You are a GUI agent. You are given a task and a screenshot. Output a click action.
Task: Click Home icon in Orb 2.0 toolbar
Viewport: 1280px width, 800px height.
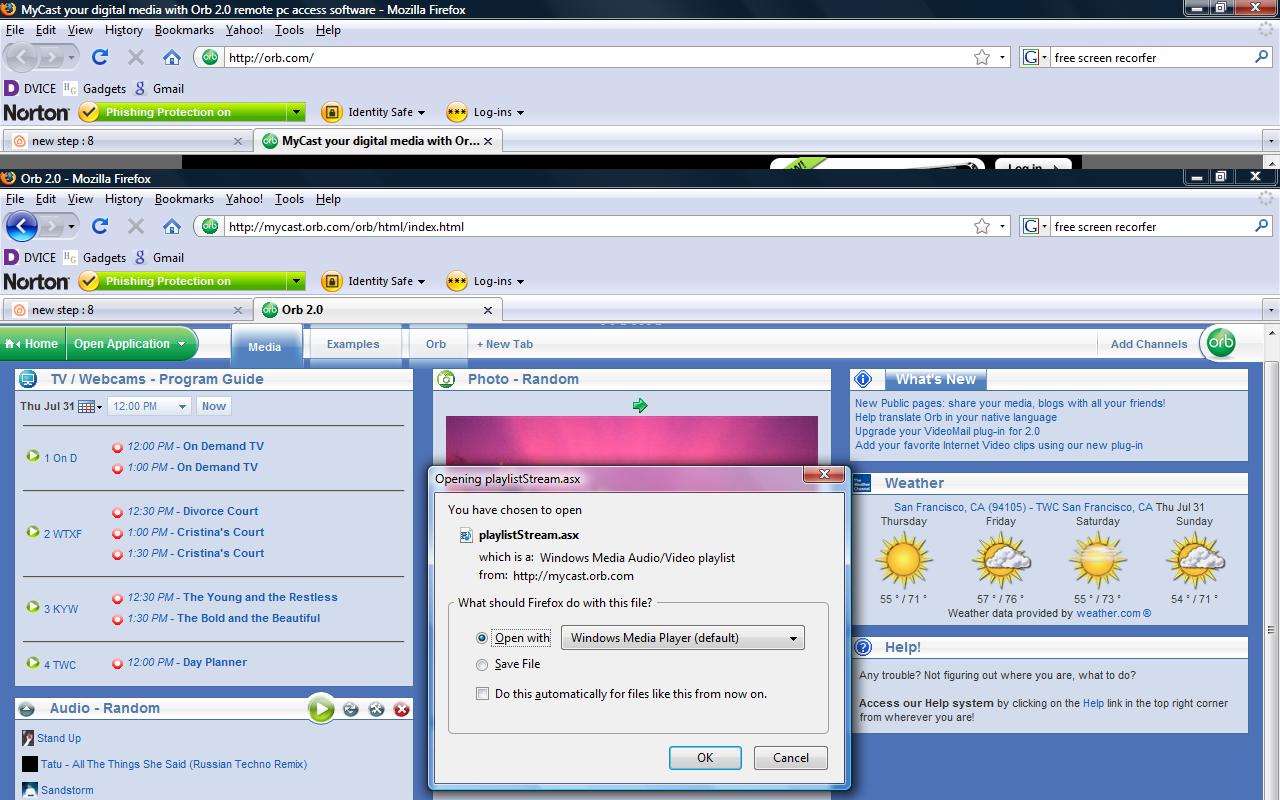point(172,226)
